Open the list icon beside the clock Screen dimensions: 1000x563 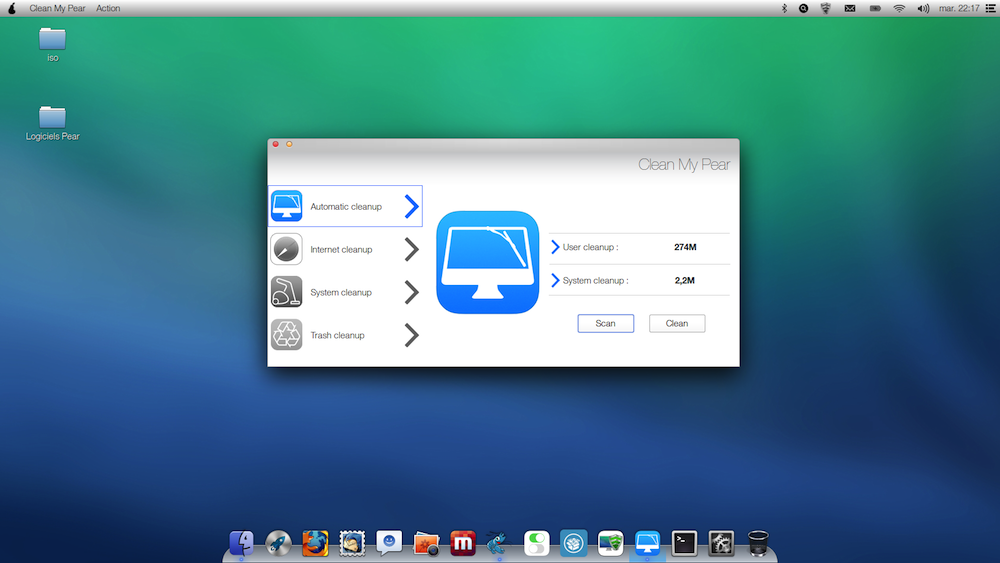coord(990,8)
